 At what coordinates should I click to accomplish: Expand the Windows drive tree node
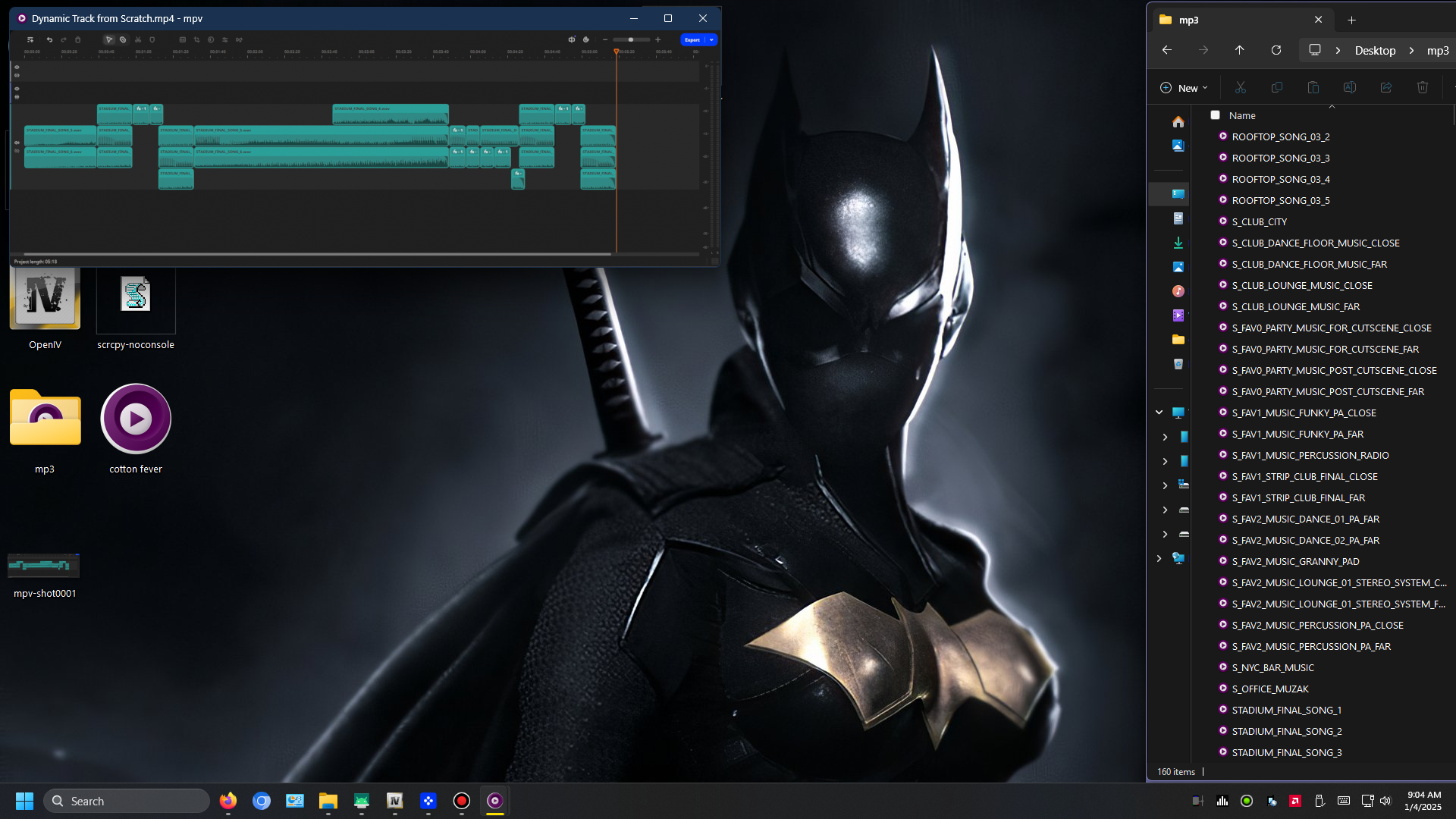tap(1165, 485)
